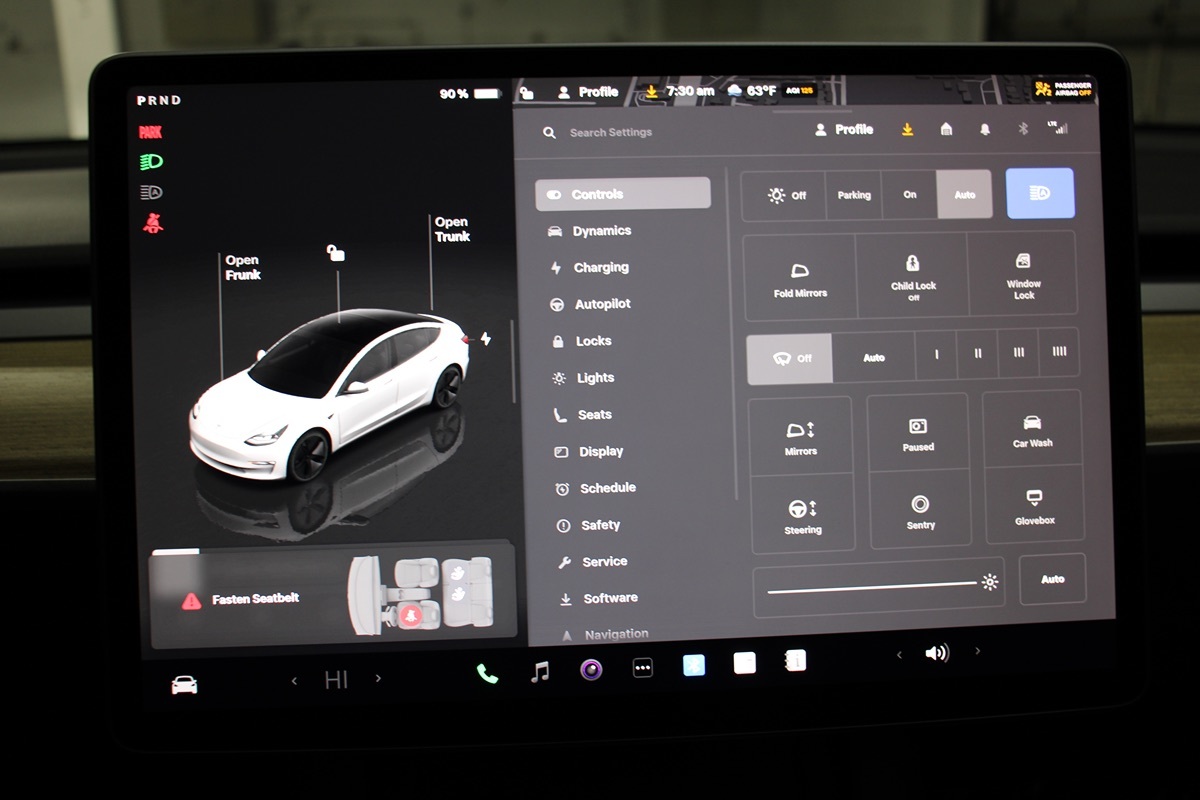Open the three-dot more apps menu
The height and width of the screenshot is (800, 1200).
pyautogui.click(x=643, y=668)
